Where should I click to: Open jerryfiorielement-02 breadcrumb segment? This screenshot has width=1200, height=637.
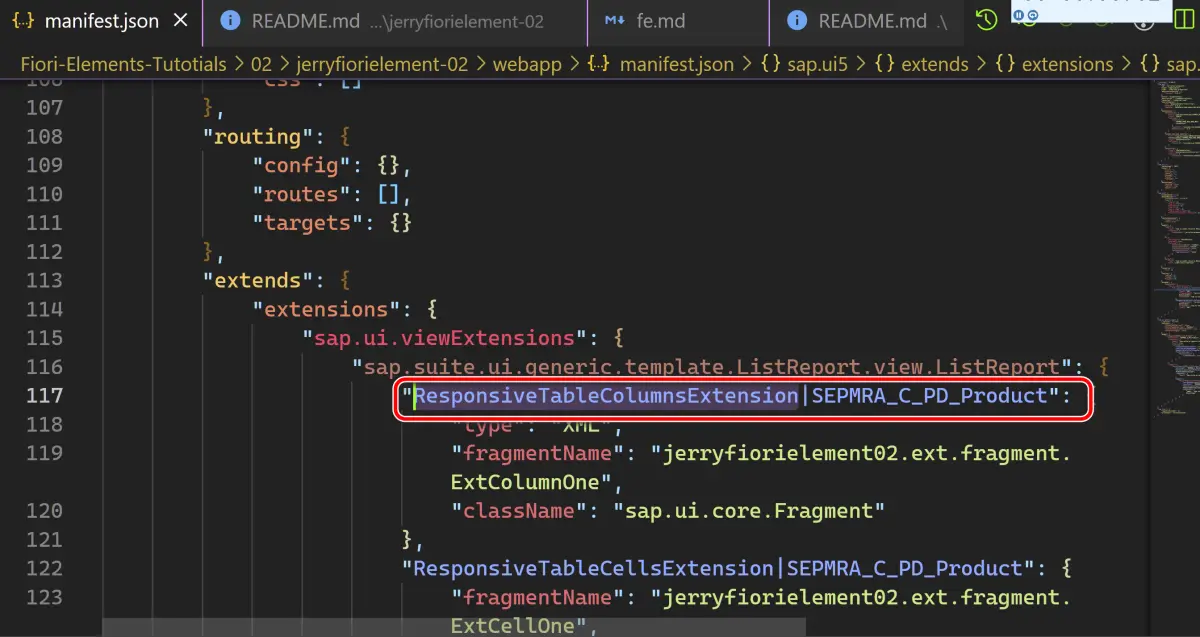382,64
